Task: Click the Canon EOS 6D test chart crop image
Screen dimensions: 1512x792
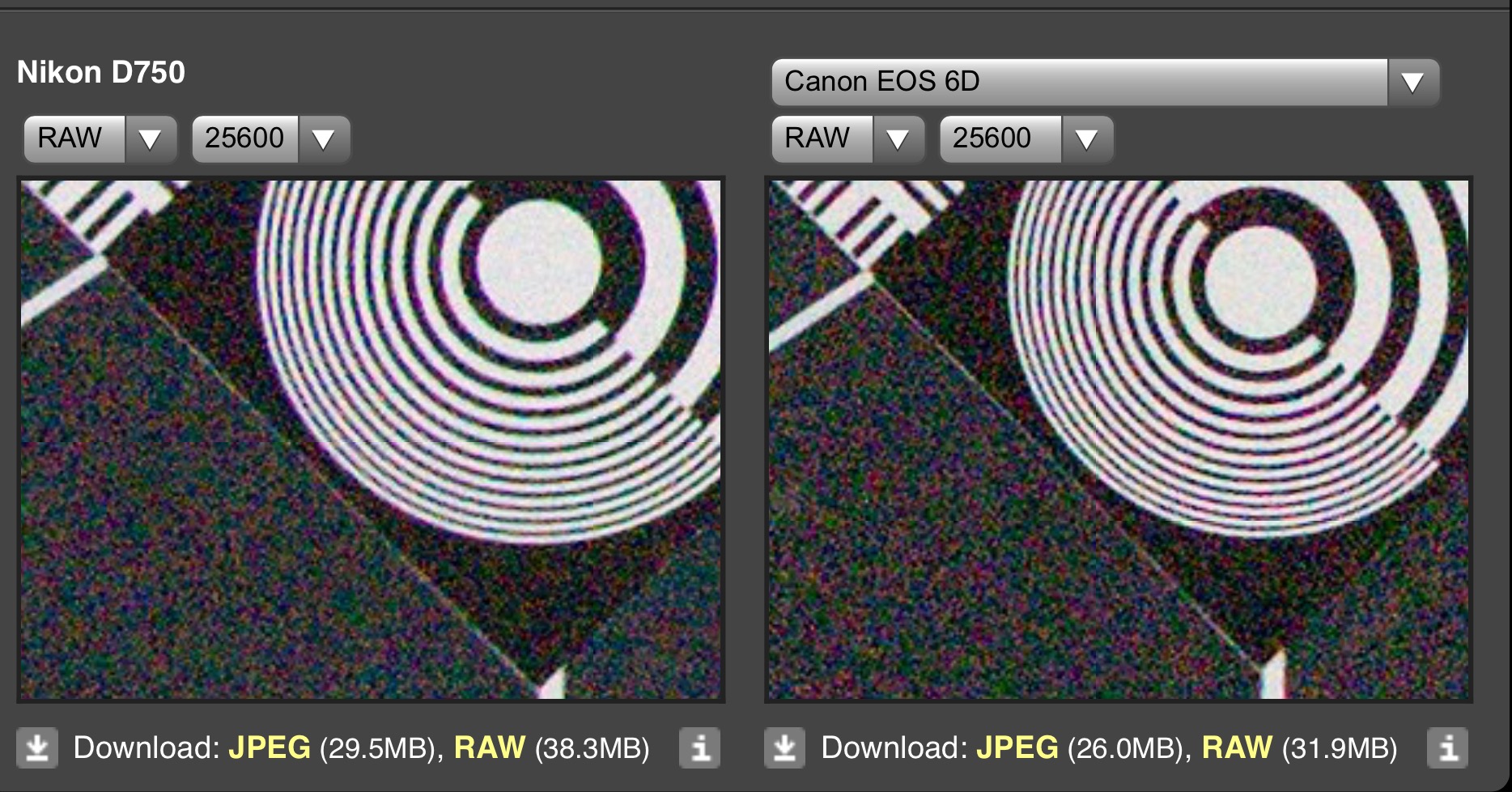Action: point(1118,440)
